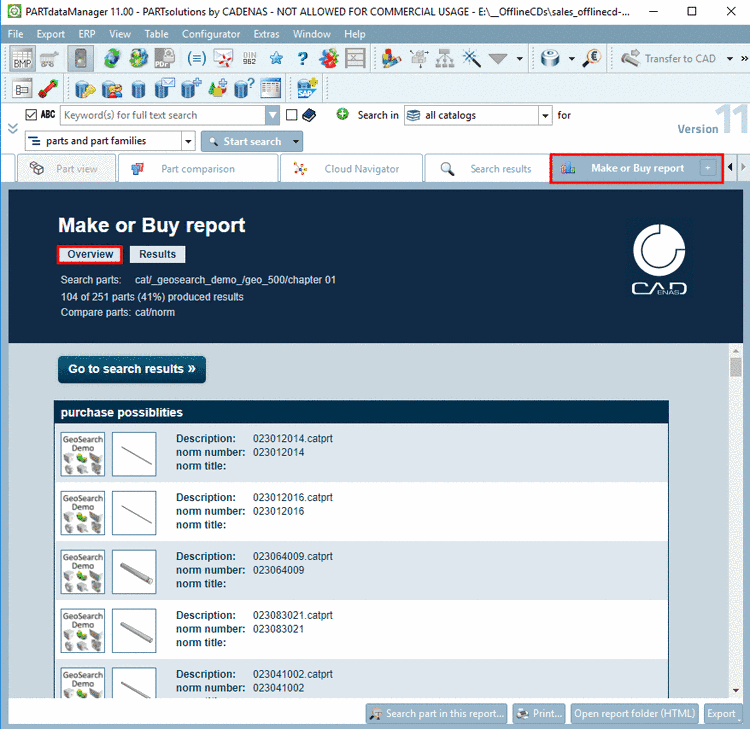Open the keyword search history dropdown
750x729 pixels.
(x=272, y=115)
